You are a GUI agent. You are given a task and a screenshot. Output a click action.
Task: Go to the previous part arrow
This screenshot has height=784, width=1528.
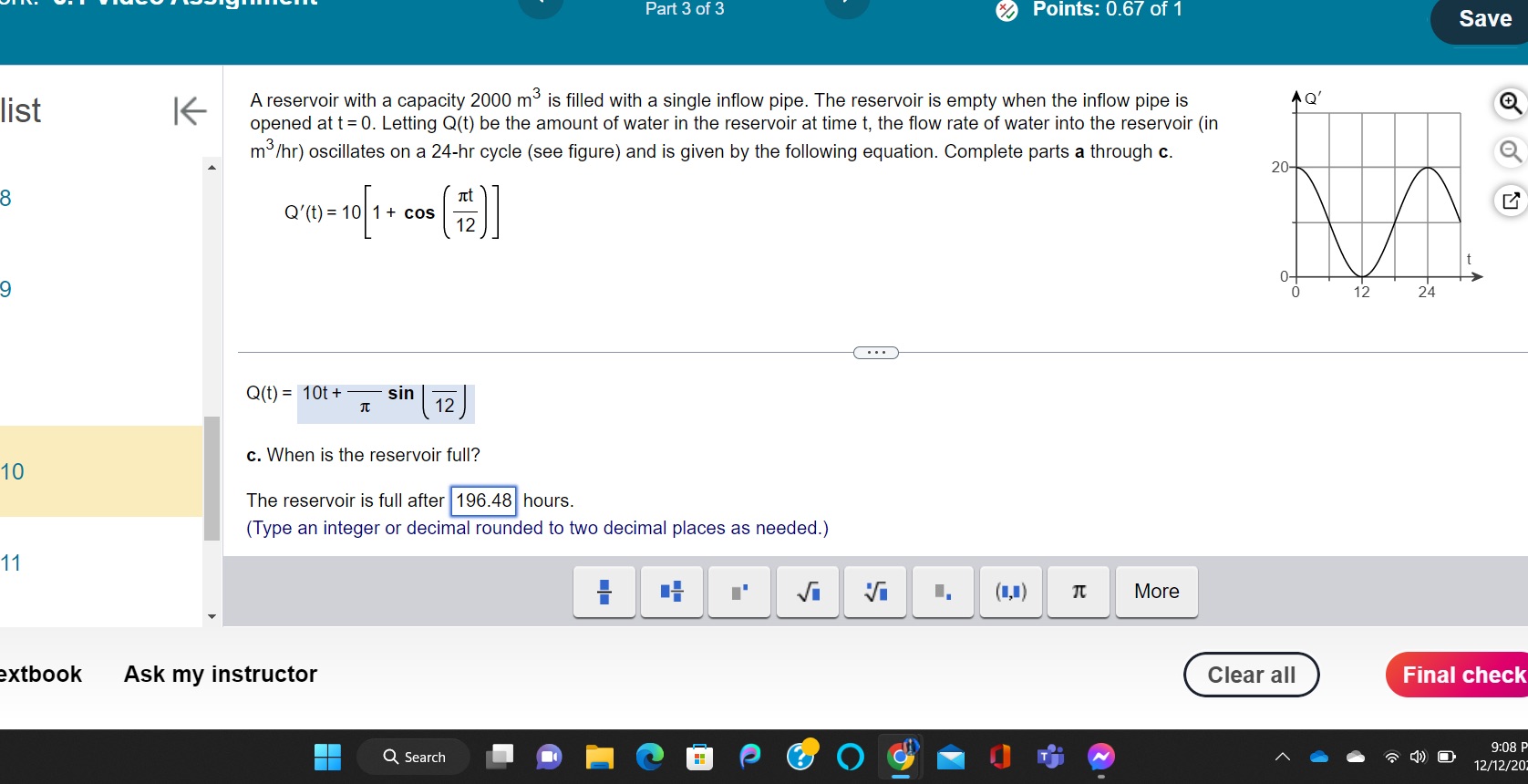point(541,7)
